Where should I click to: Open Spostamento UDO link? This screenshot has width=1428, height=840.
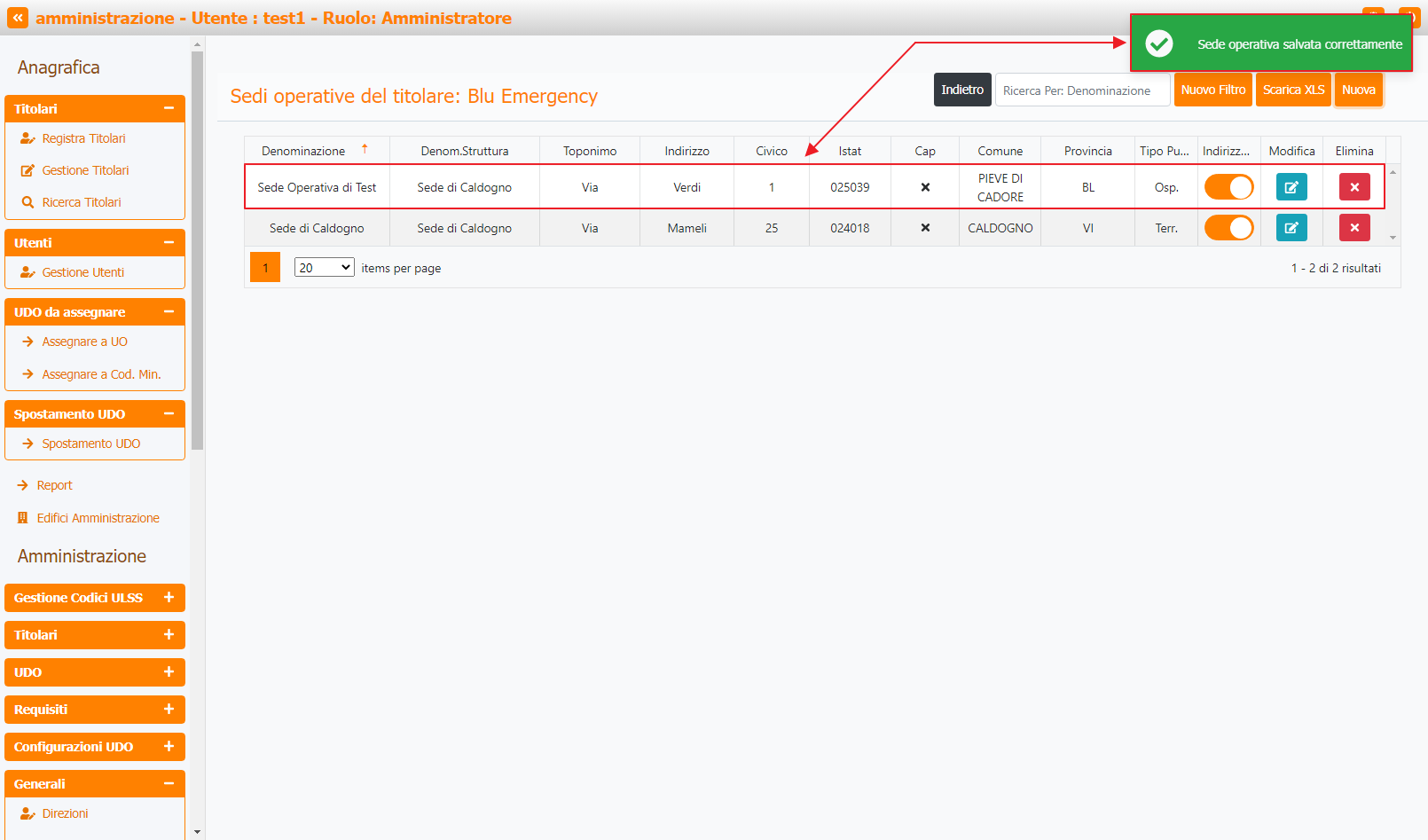pyautogui.click(x=90, y=444)
